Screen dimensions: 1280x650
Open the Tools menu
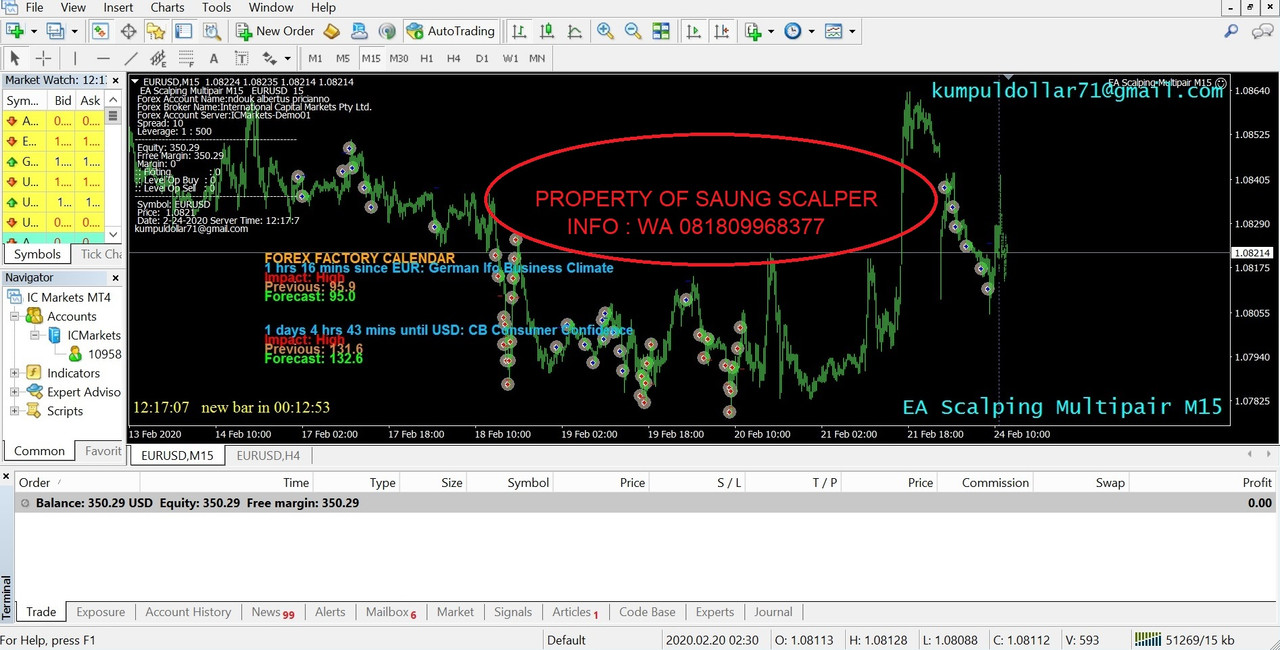pyautogui.click(x=216, y=7)
